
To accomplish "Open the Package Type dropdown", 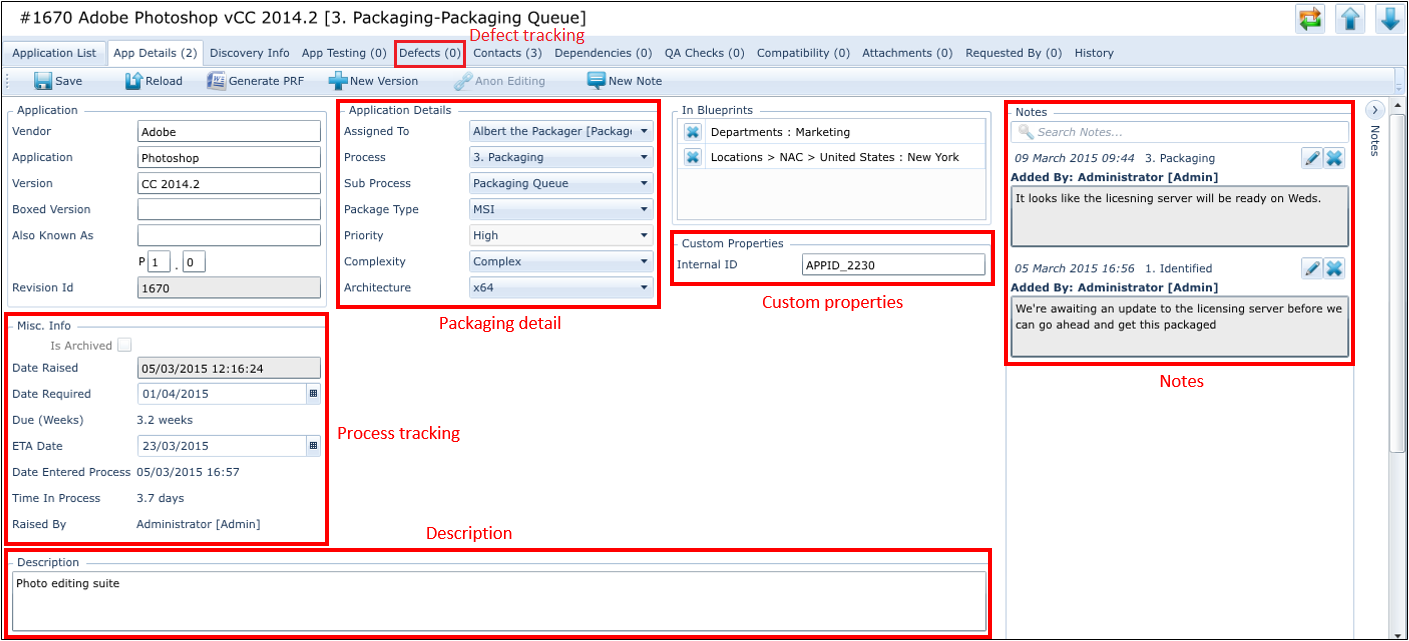I will (643, 209).
